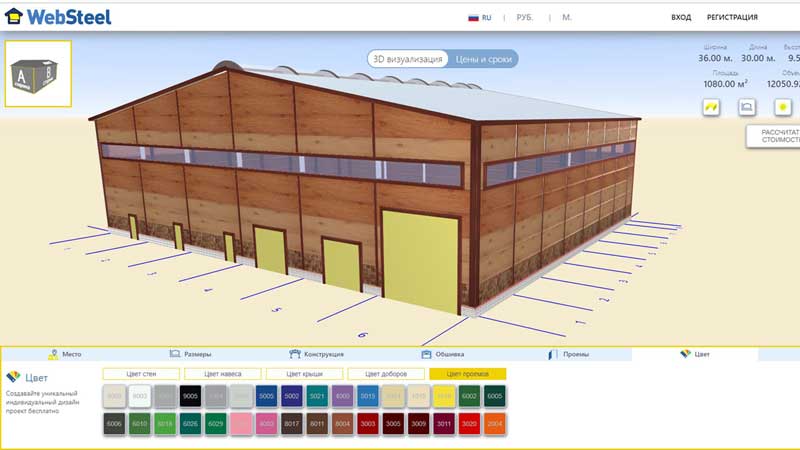800x450 pixels.
Task: Switch to Цены и сроки view
Action: point(482,59)
